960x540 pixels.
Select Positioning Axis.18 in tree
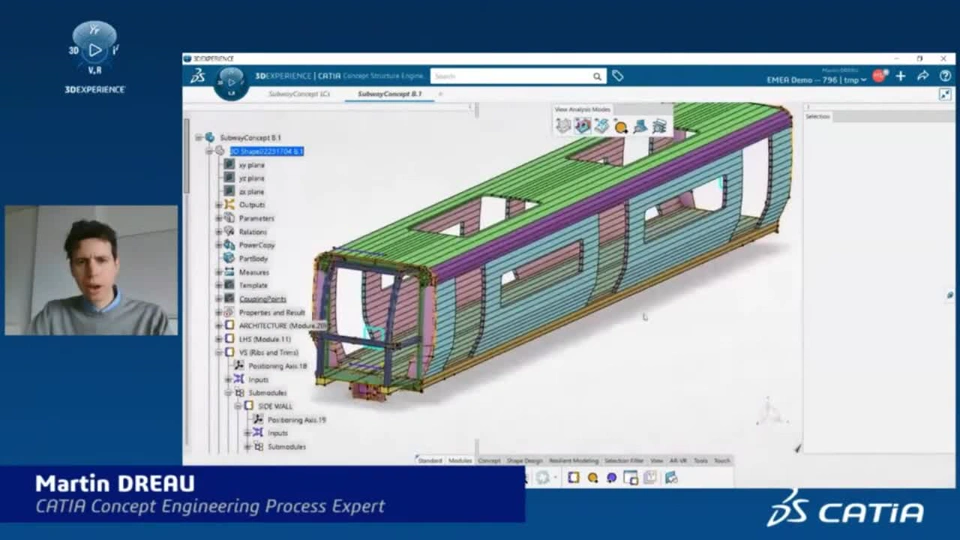click(278, 366)
